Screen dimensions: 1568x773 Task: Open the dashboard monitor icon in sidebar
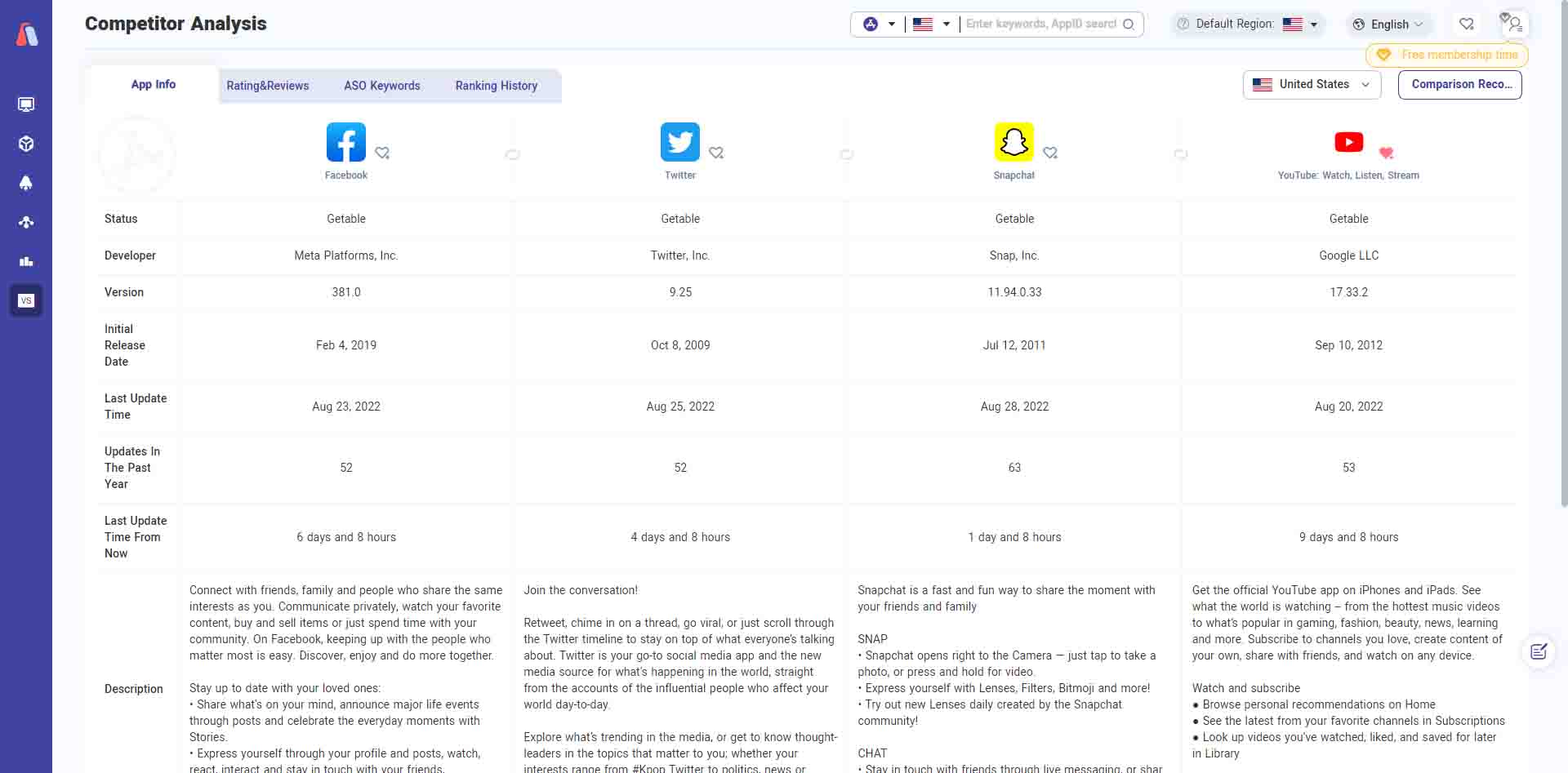click(x=25, y=104)
